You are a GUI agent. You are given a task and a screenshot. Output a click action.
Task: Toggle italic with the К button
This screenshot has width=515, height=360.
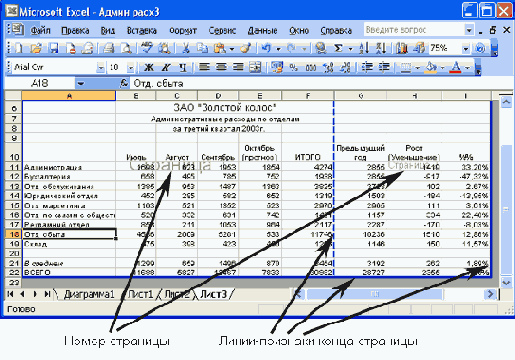166,68
